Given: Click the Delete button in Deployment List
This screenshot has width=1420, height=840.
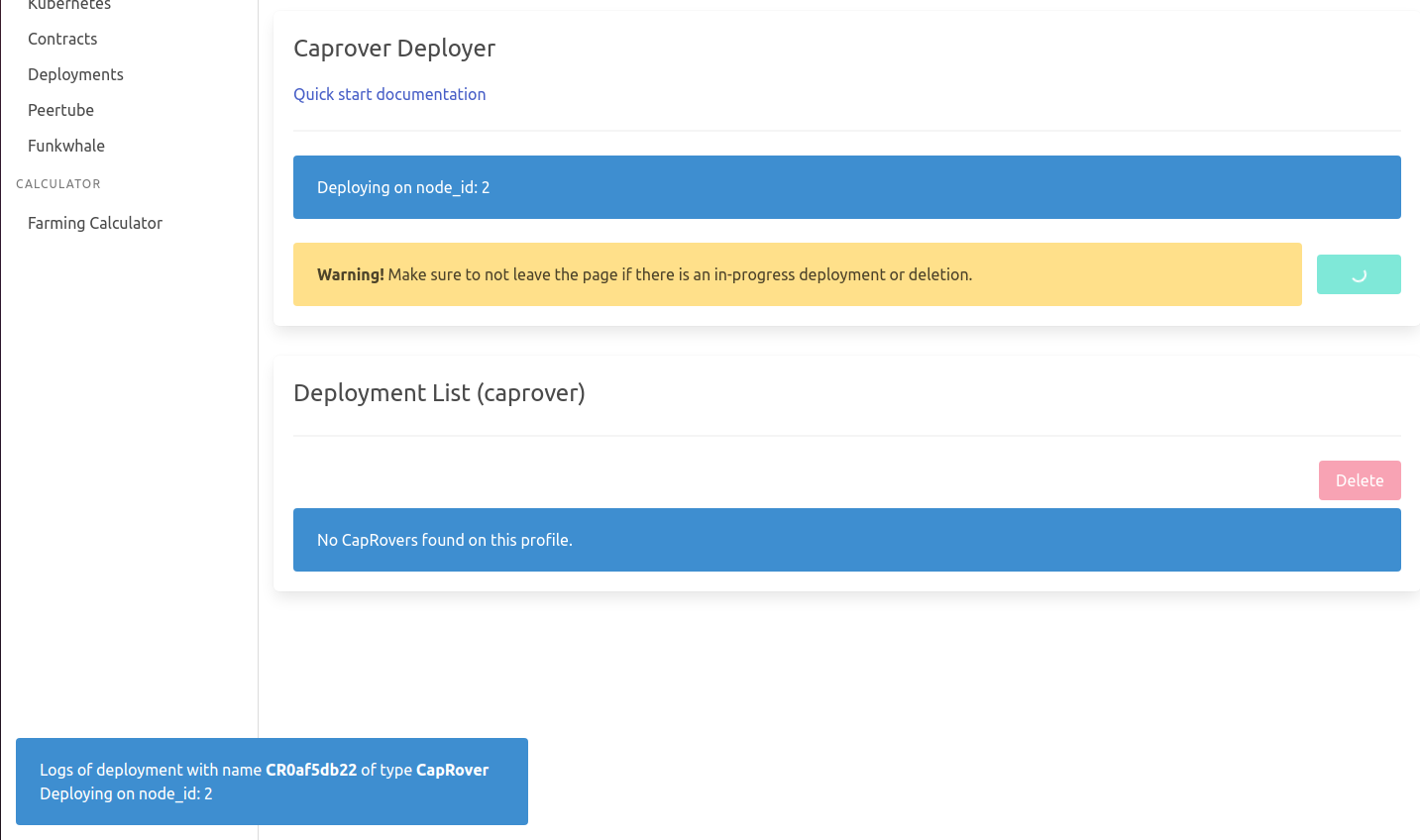Looking at the screenshot, I should point(1360,480).
